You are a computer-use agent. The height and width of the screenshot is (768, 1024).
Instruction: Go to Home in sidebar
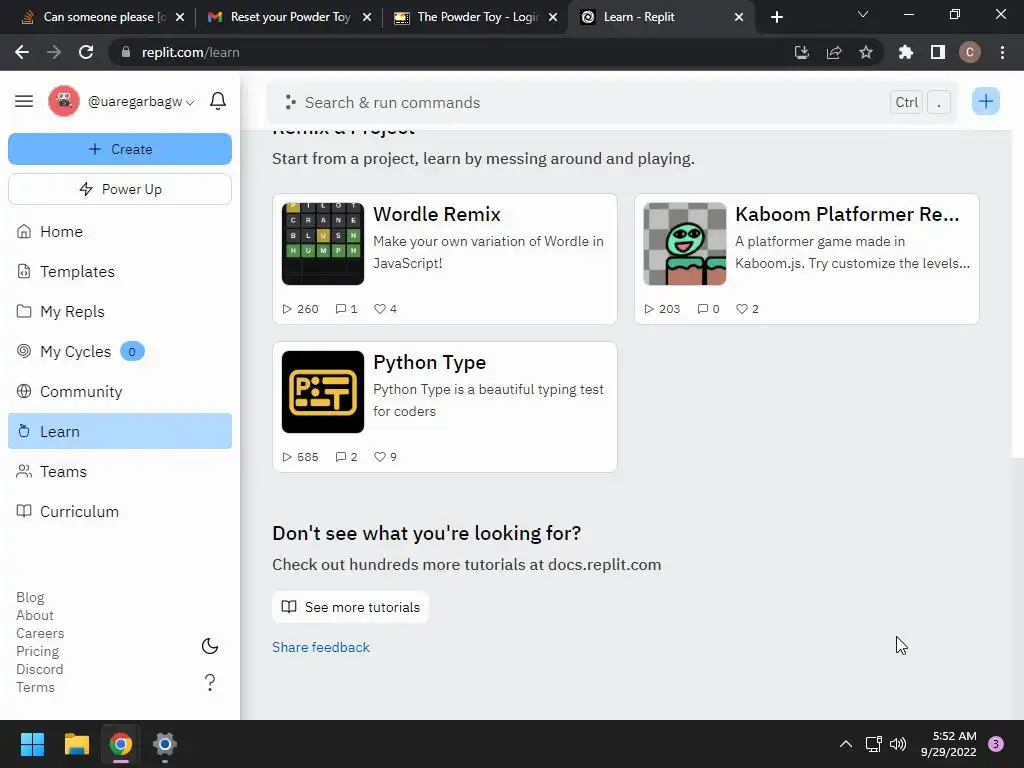pos(120,232)
